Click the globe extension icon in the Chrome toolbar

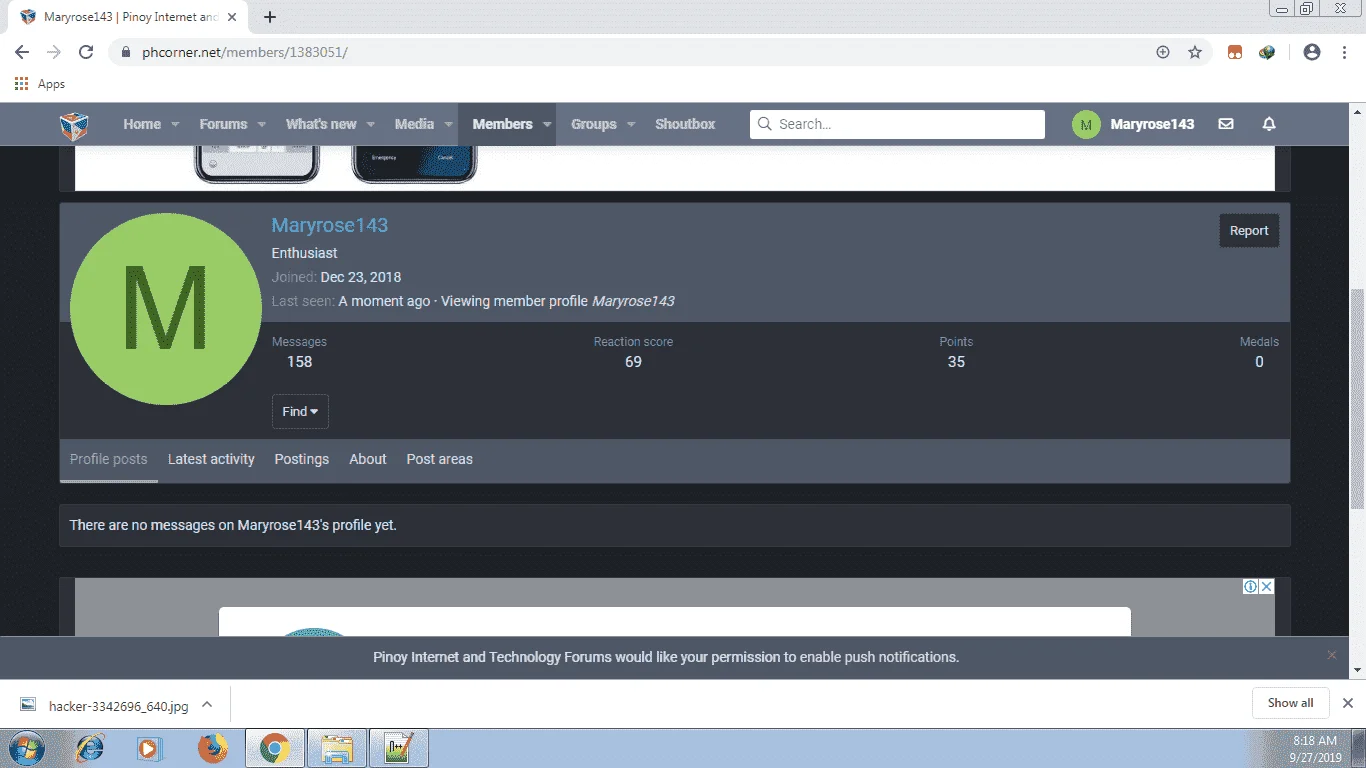point(1267,52)
